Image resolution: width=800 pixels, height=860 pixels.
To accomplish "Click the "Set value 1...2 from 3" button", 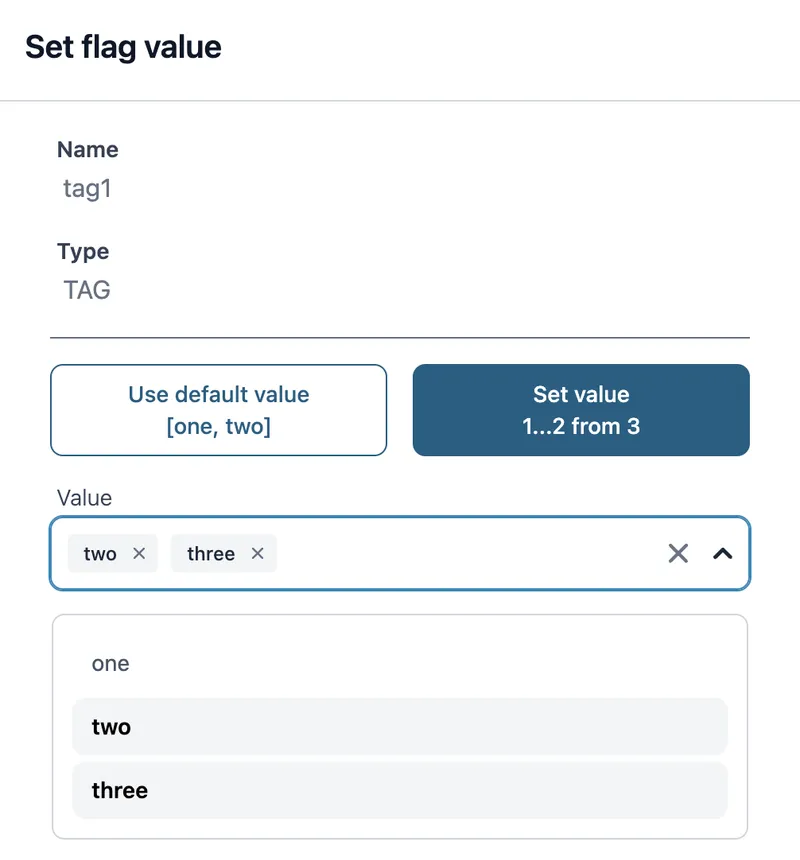I will coord(580,409).
